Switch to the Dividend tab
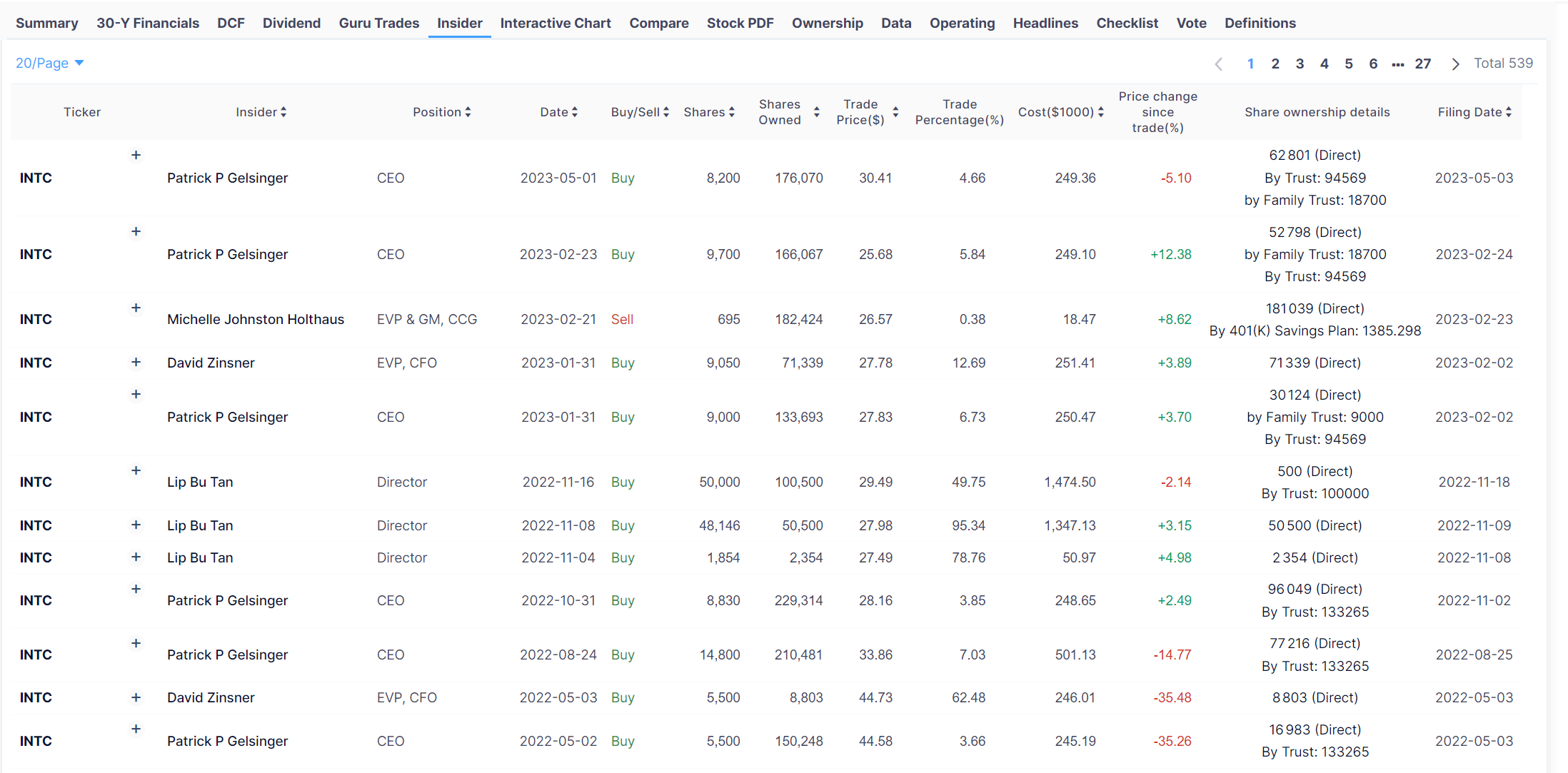 [291, 23]
